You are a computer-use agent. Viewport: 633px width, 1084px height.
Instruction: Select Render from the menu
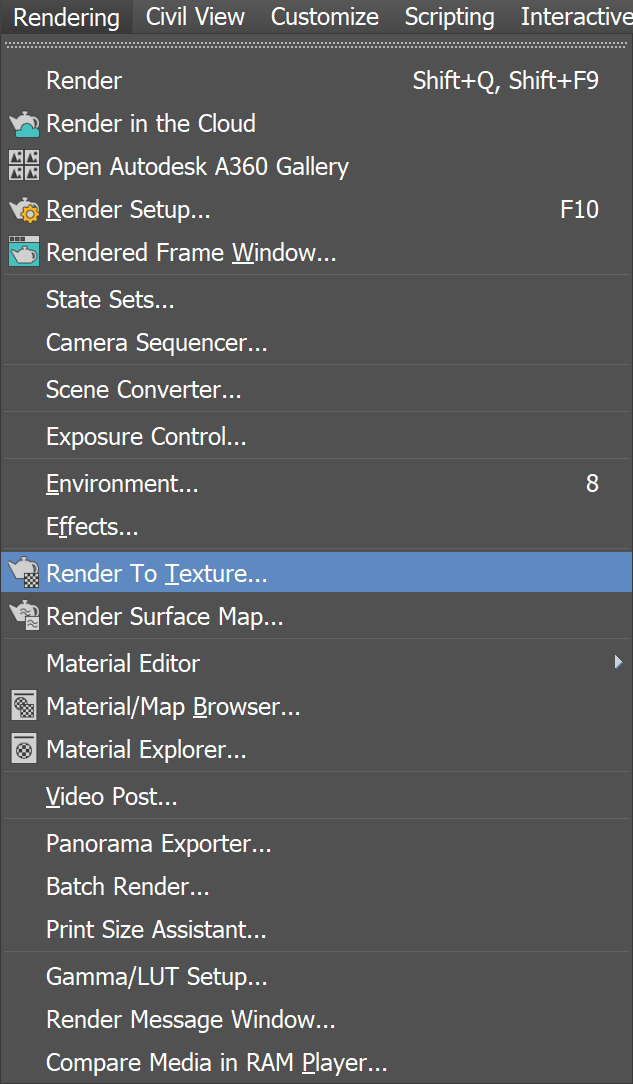coord(83,80)
